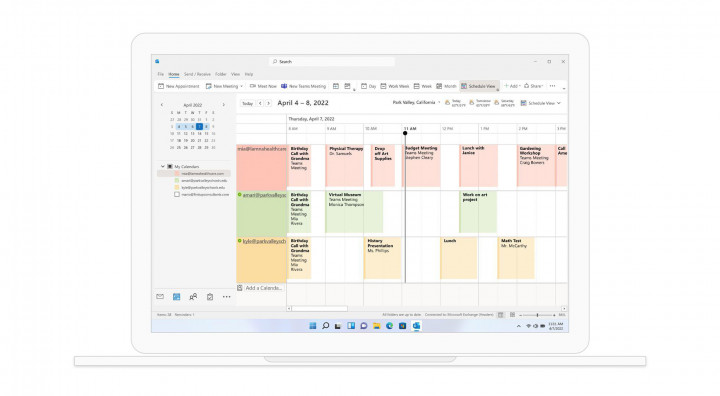Uncheck the orange kyle calendar
Screen dimensions: 720x396
[x=177, y=187]
